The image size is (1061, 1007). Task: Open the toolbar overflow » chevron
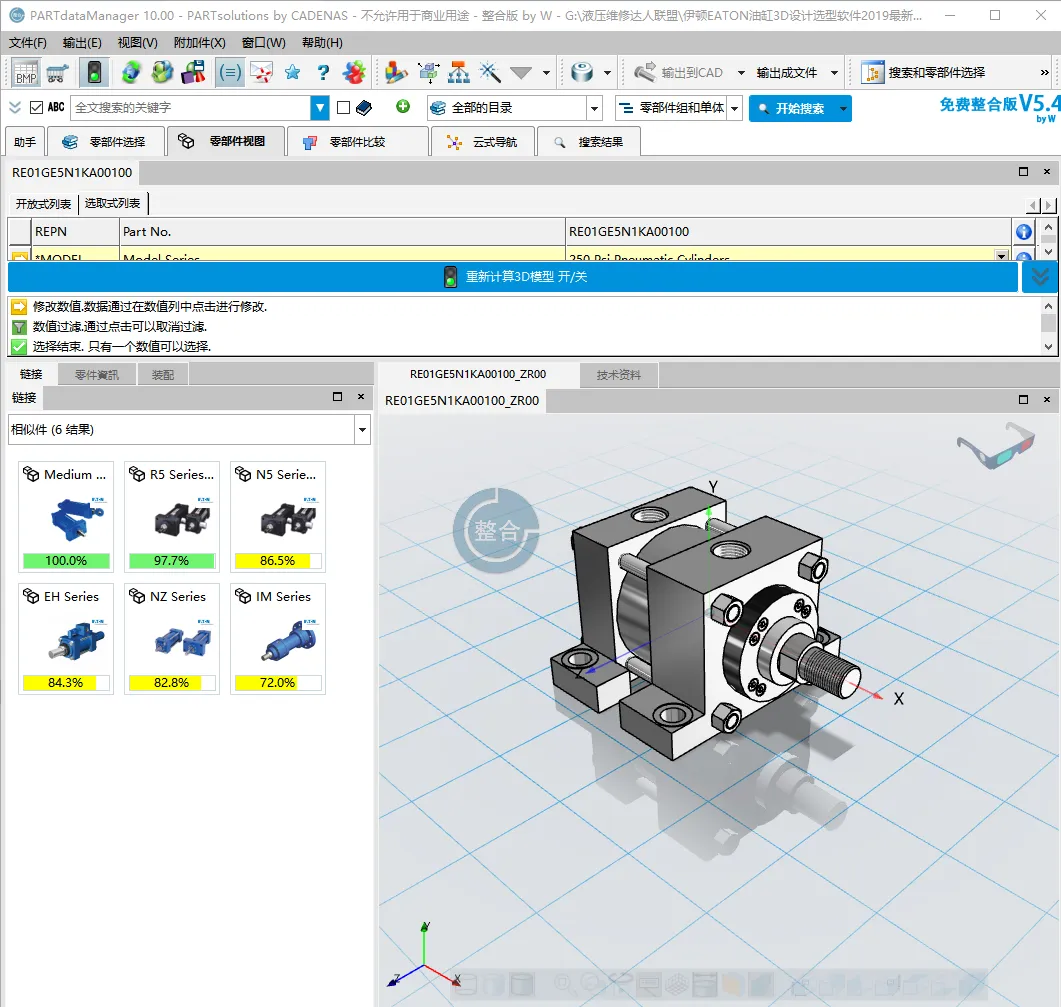[x=1045, y=72]
